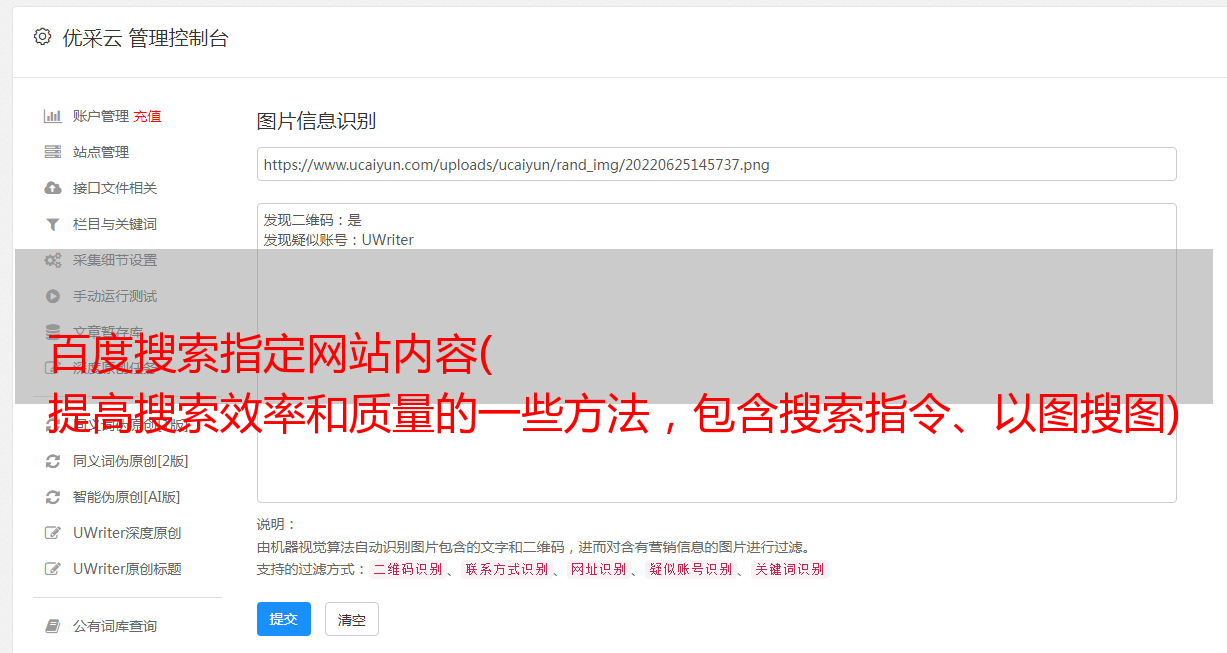Click the cloud upload icon for 接口文件相关
This screenshot has height=653, width=1227.
tap(53, 188)
